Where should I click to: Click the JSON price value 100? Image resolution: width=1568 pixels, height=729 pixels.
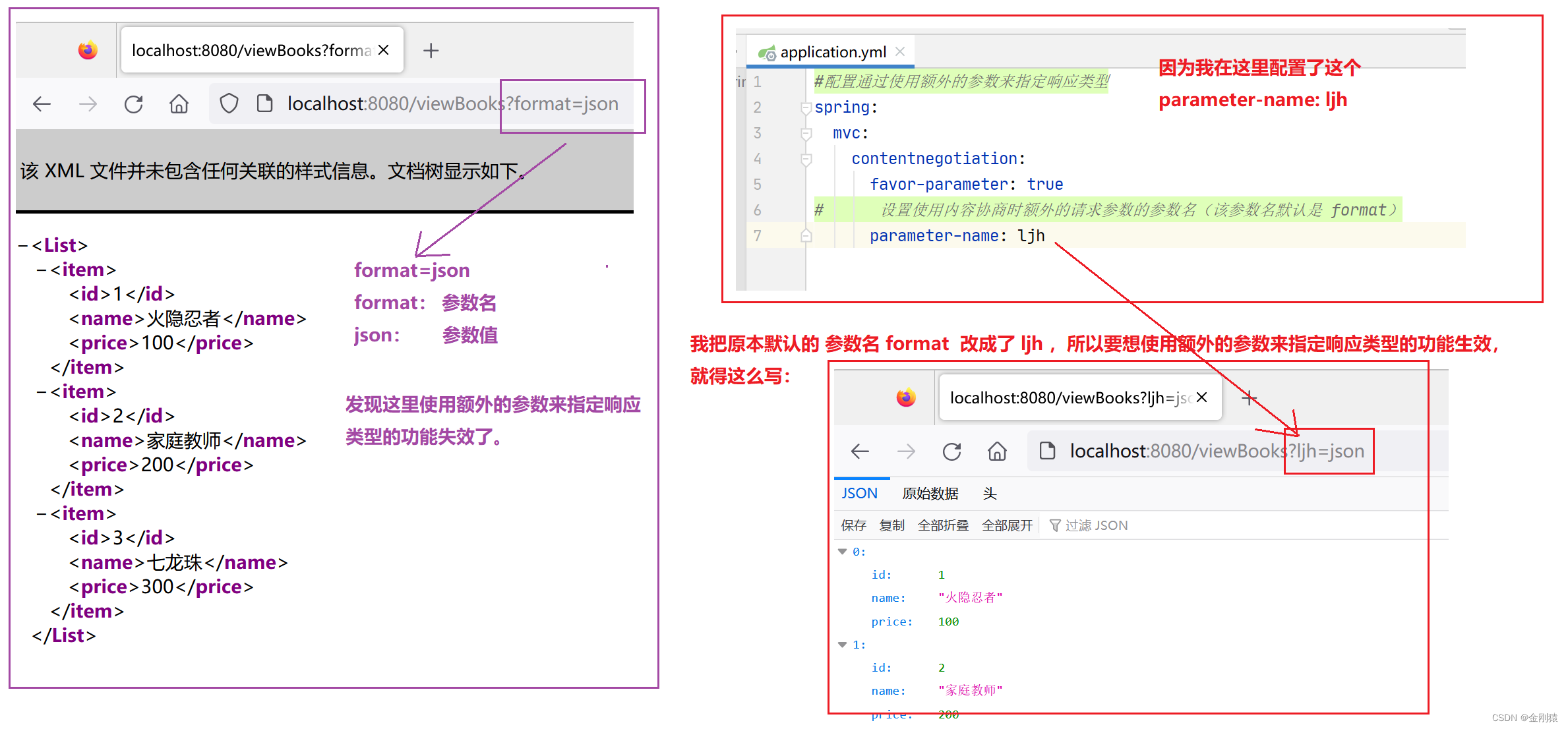pos(948,622)
